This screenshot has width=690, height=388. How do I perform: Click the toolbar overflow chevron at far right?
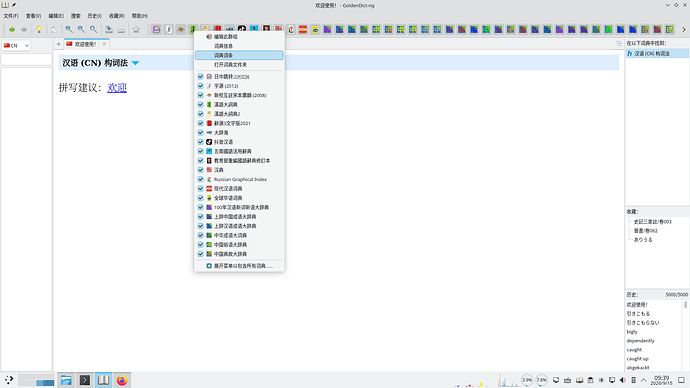click(684, 29)
